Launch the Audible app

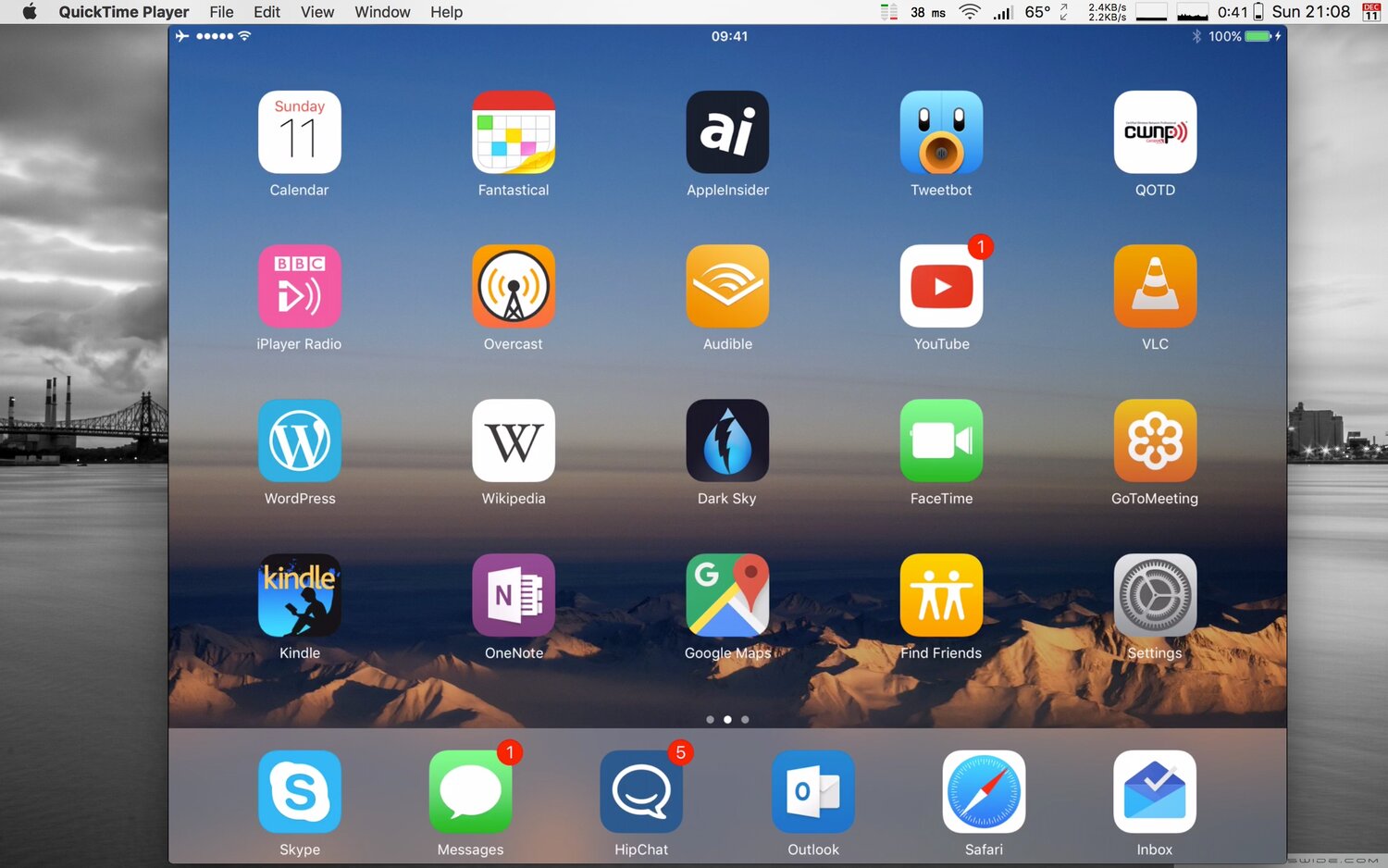click(x=727, y=286)
